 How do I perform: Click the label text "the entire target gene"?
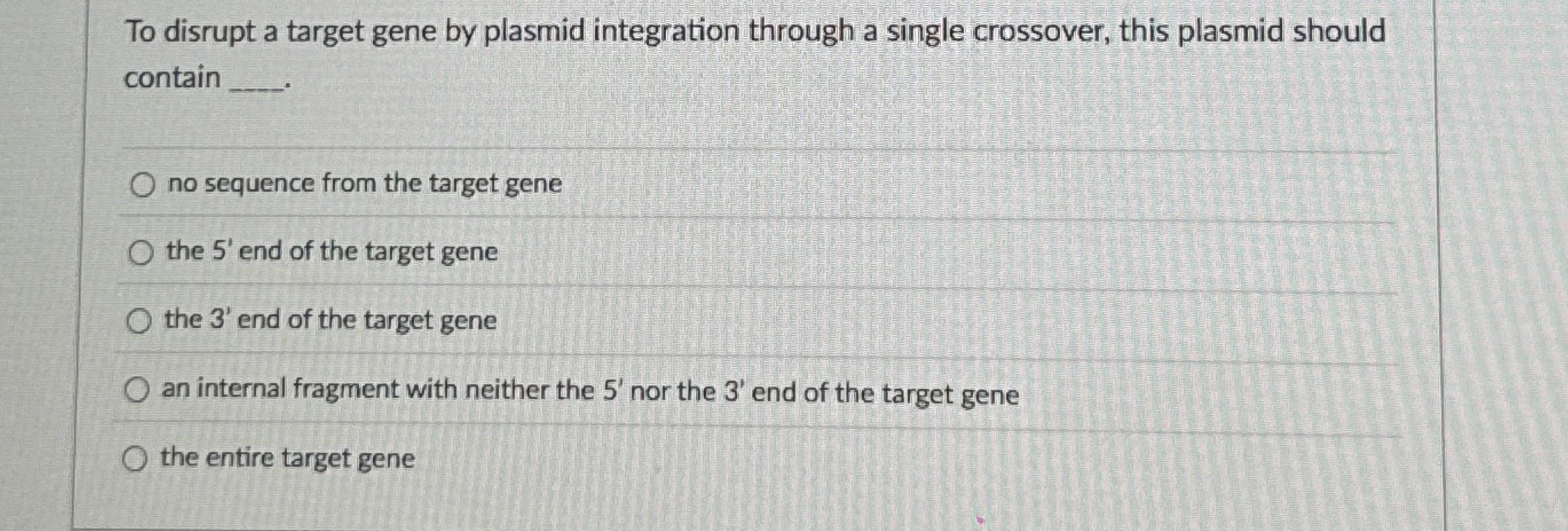[x=288, y=458]
